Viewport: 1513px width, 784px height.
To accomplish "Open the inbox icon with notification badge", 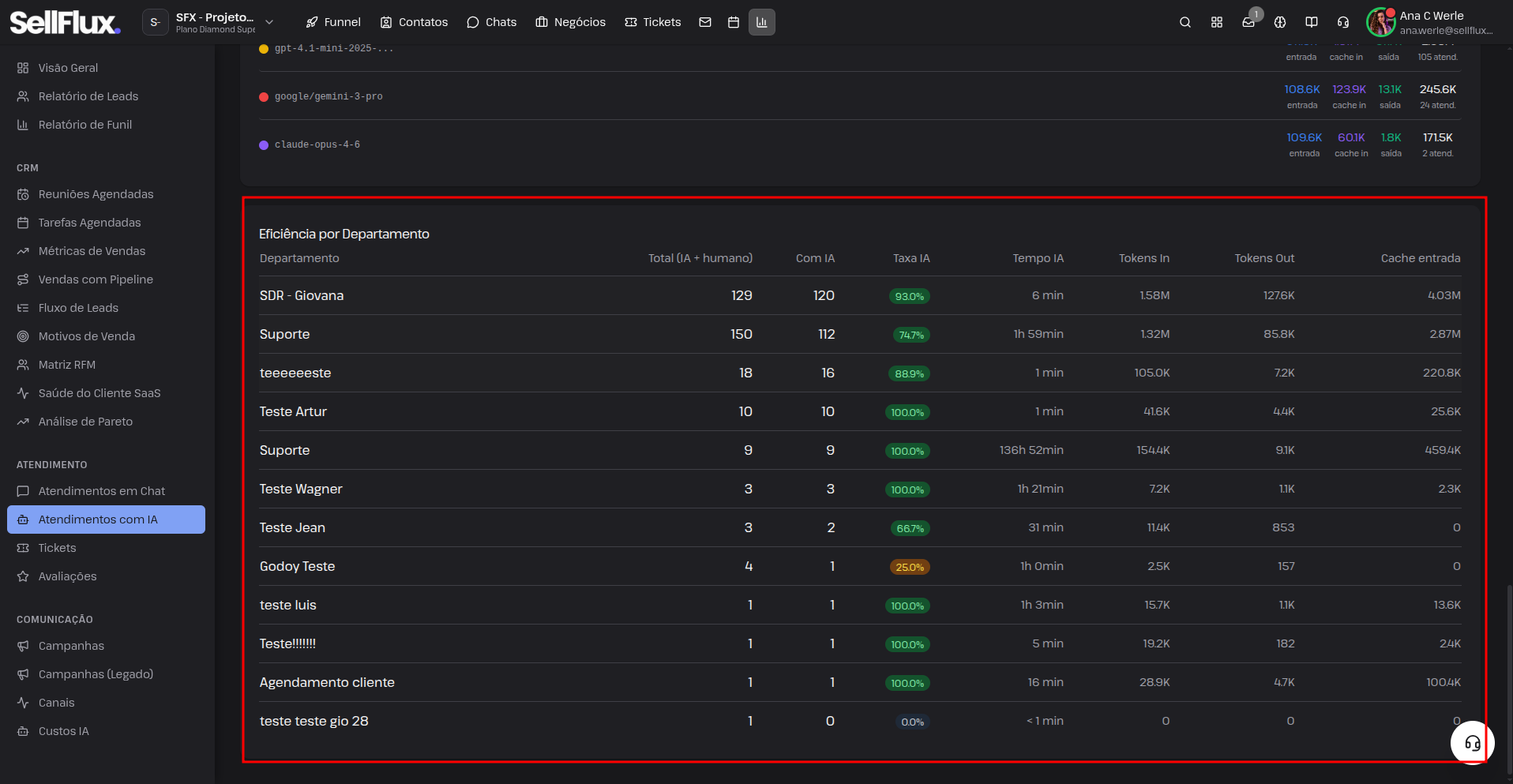I will (x=1248, y=22).
